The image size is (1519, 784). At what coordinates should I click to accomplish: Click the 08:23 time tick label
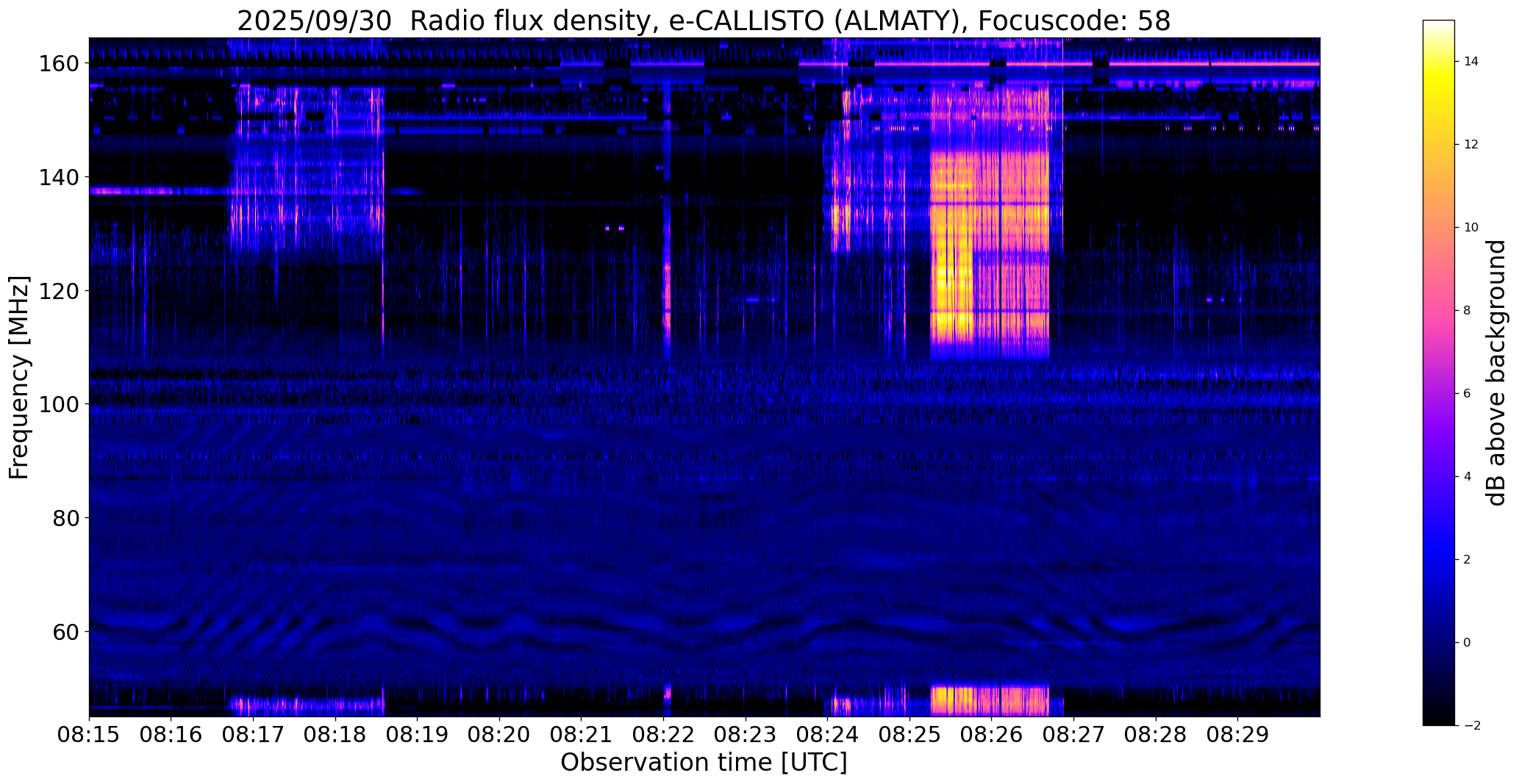click(746, 736)
